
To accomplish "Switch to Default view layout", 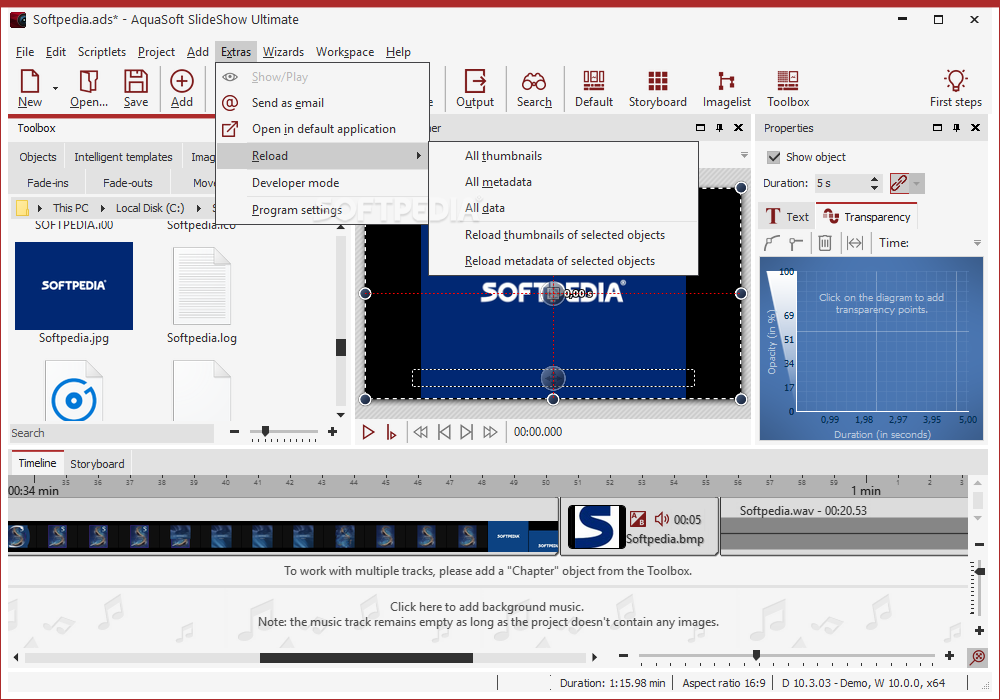I will 594,88.
